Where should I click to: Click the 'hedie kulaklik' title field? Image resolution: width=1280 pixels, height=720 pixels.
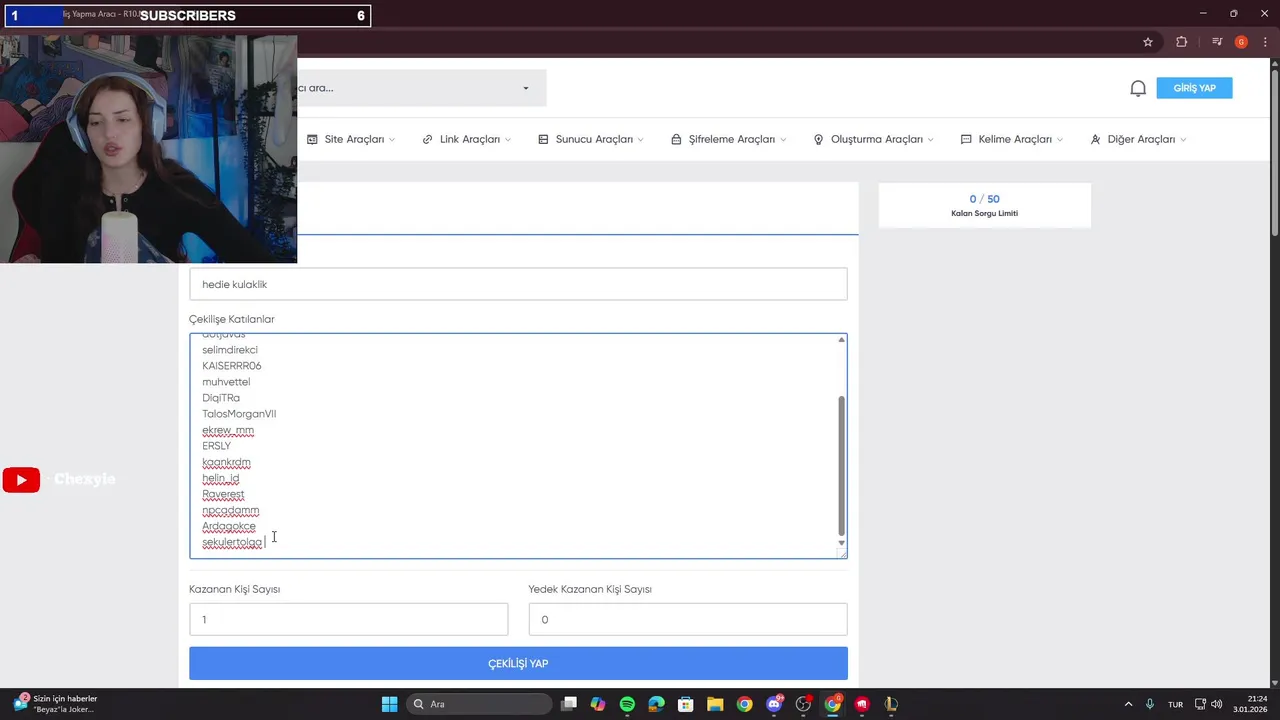click(518, 284)
